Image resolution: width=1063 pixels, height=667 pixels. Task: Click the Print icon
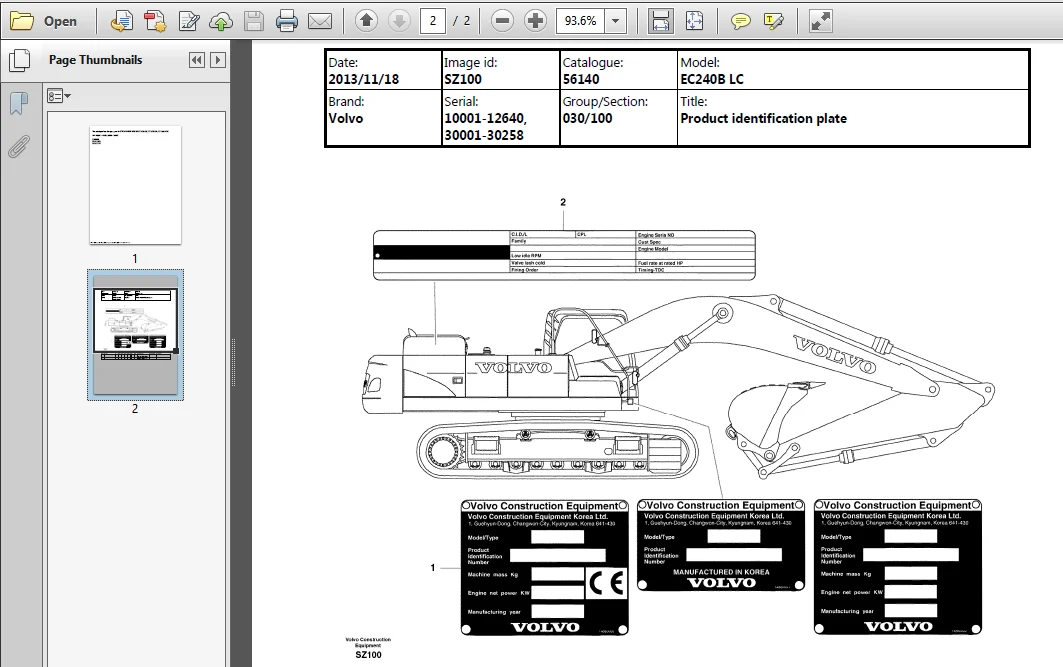(287, 21)
